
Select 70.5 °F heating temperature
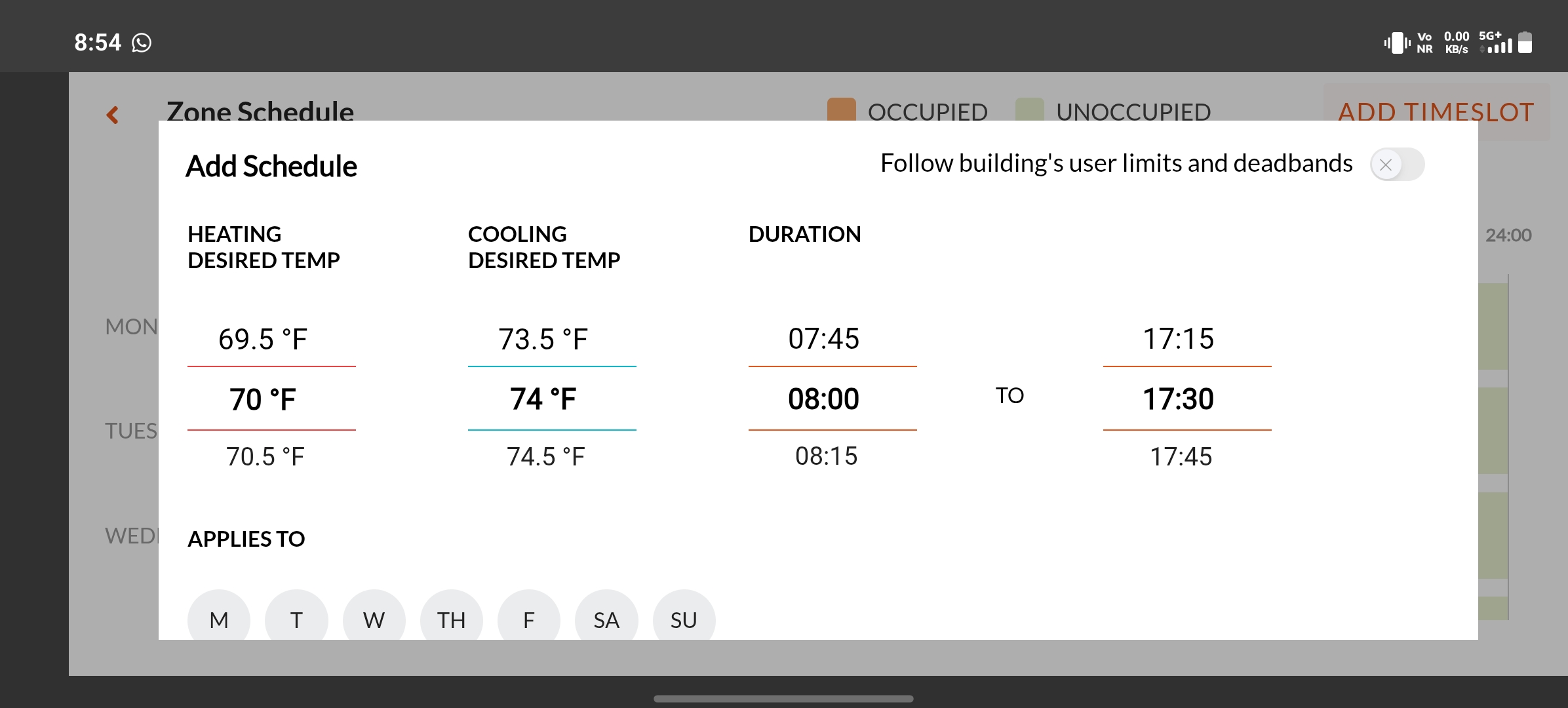265,456
